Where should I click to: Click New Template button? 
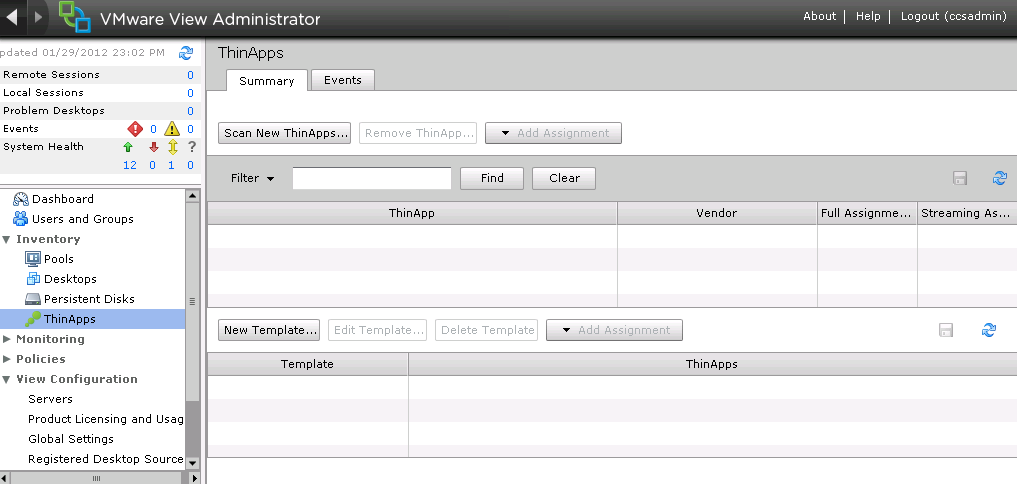269,330
